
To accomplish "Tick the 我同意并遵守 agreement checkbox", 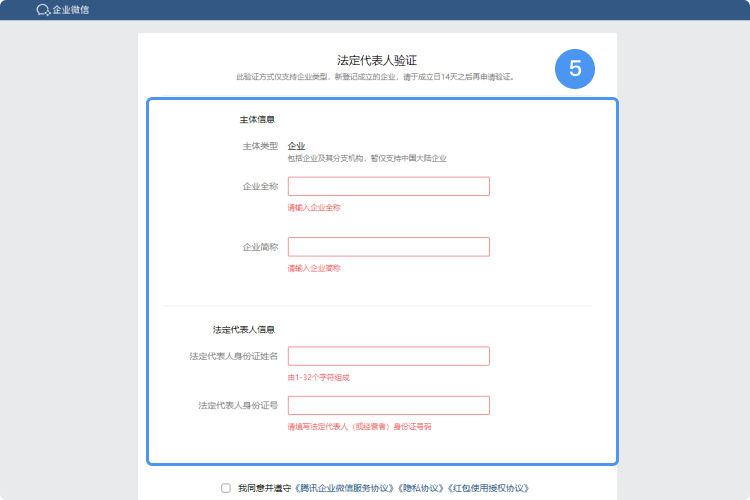I will (225, 488).
